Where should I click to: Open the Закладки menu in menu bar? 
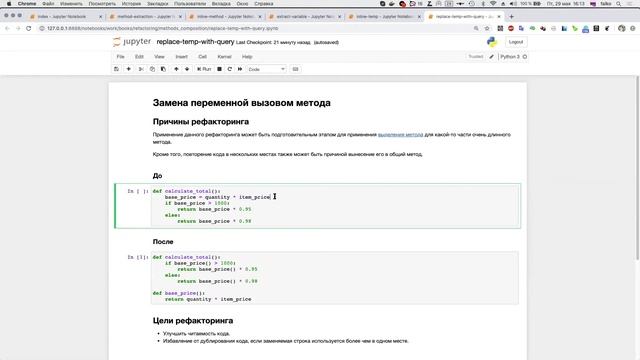click(158, 4)
